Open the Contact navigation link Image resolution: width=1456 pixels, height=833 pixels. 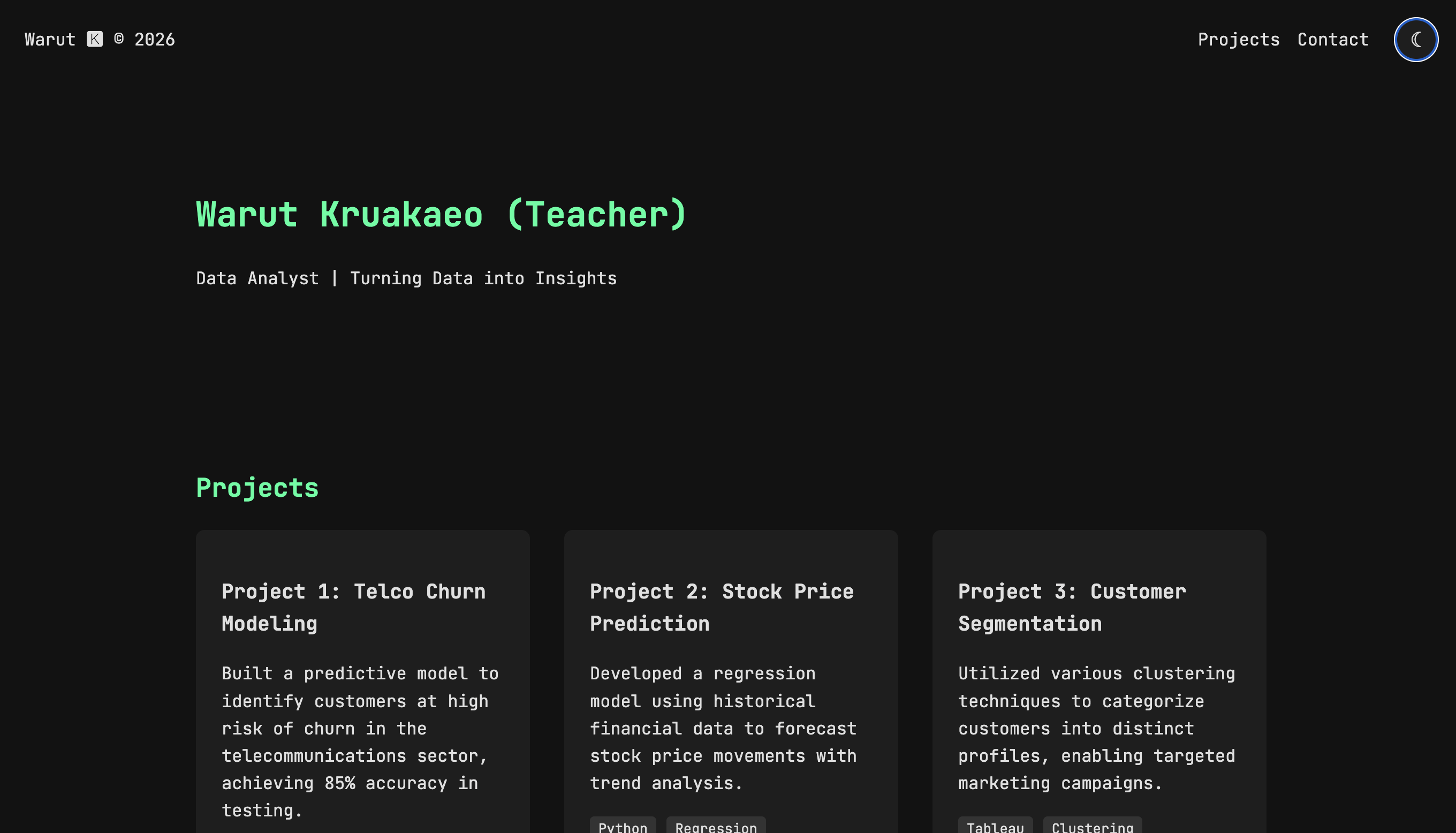1332,40
